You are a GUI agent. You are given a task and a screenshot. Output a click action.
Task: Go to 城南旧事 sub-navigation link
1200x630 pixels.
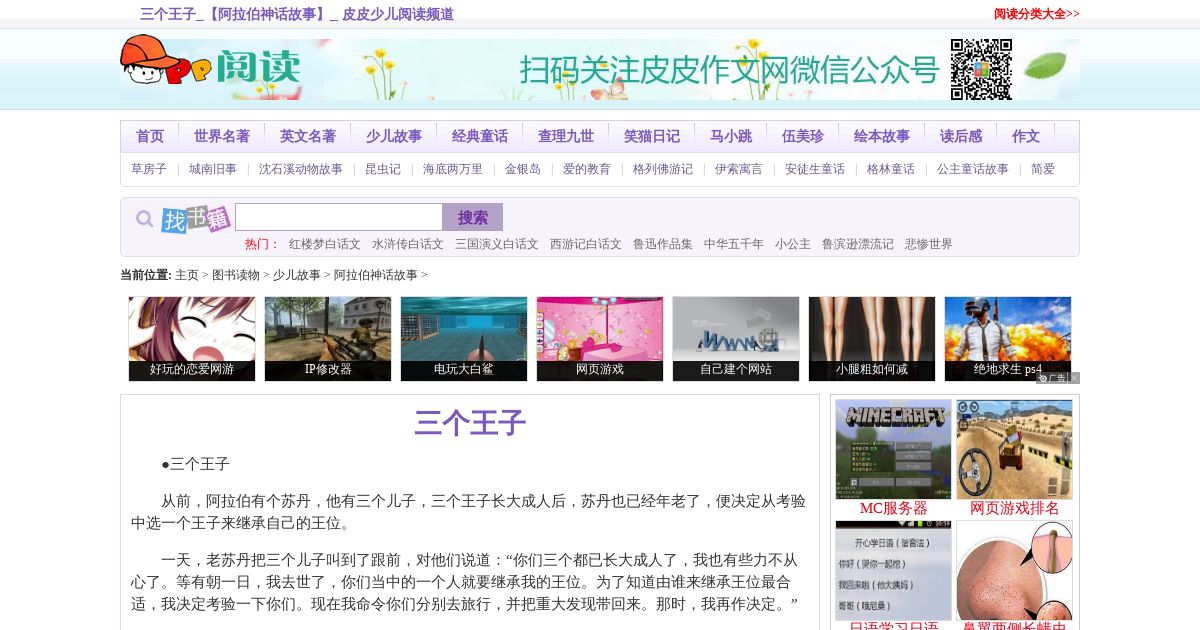213,169
